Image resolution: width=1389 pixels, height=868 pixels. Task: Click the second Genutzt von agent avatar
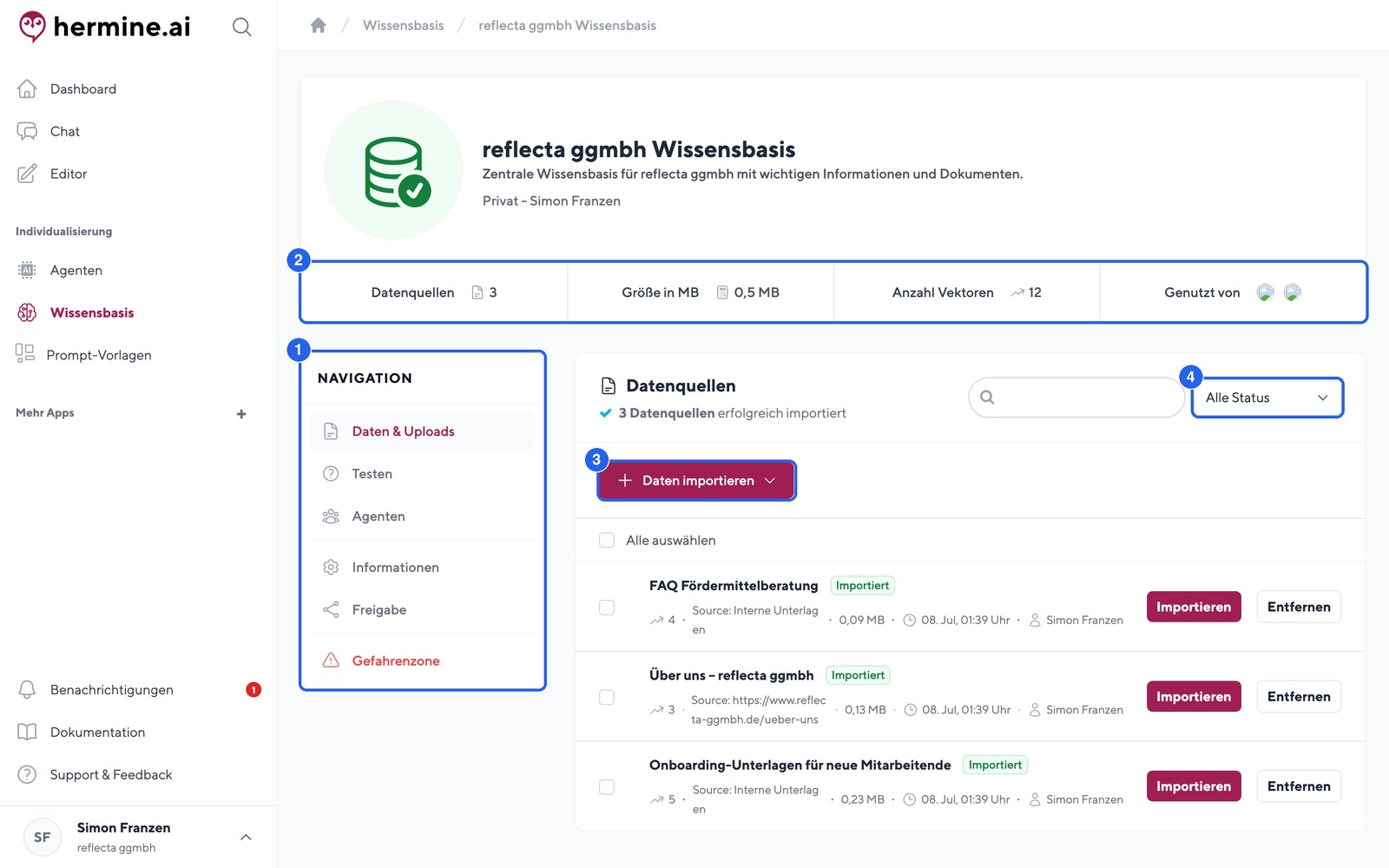(1293, 293)
